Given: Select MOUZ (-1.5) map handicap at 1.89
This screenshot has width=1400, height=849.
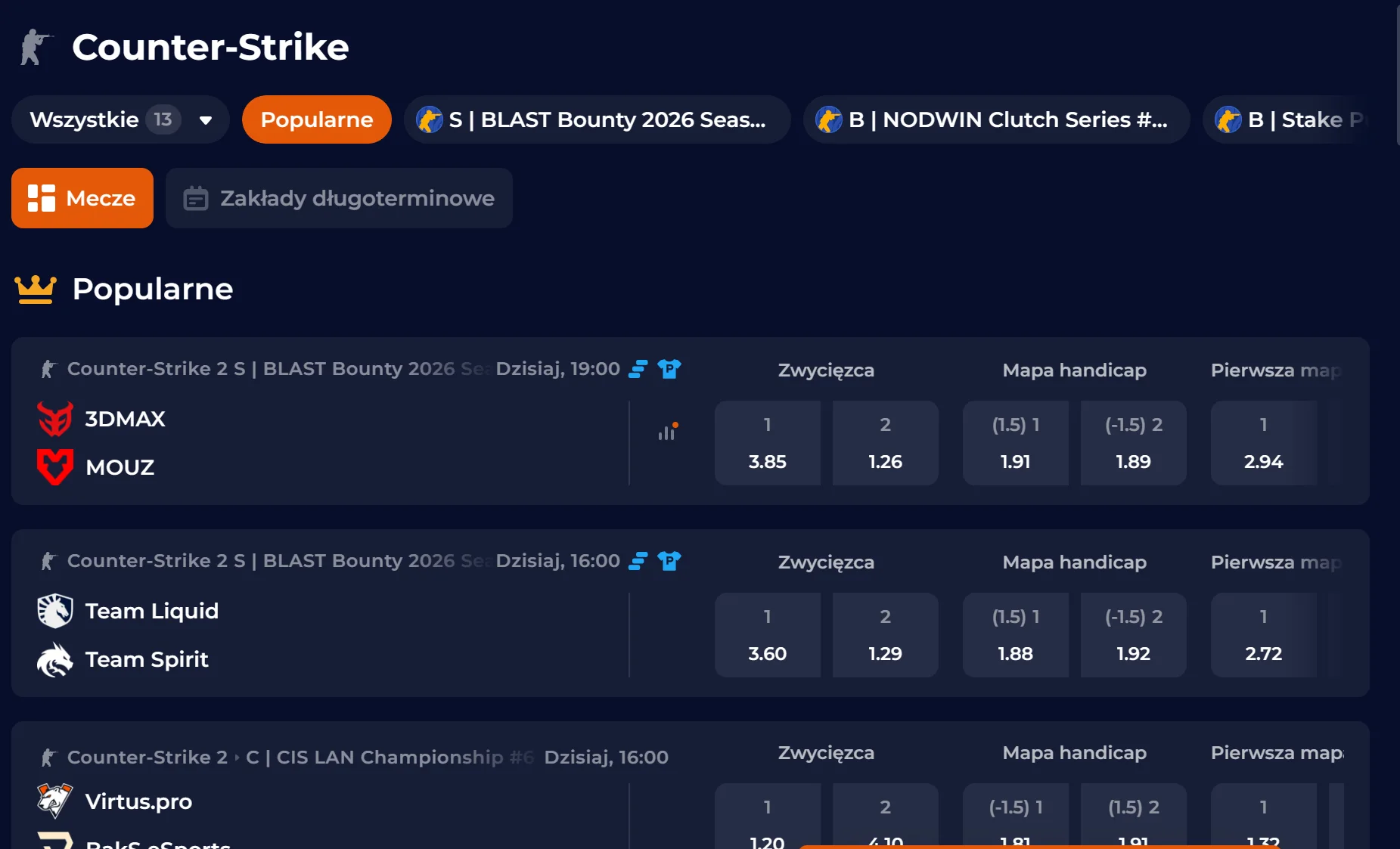Looking at the screenshot, I should [x=1134, y=443].
